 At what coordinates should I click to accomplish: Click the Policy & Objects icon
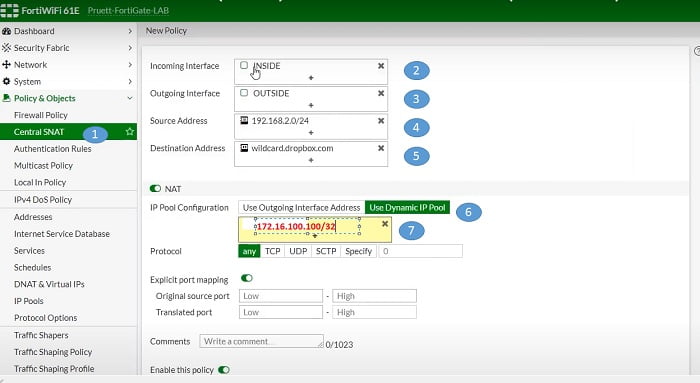(6, 98)
